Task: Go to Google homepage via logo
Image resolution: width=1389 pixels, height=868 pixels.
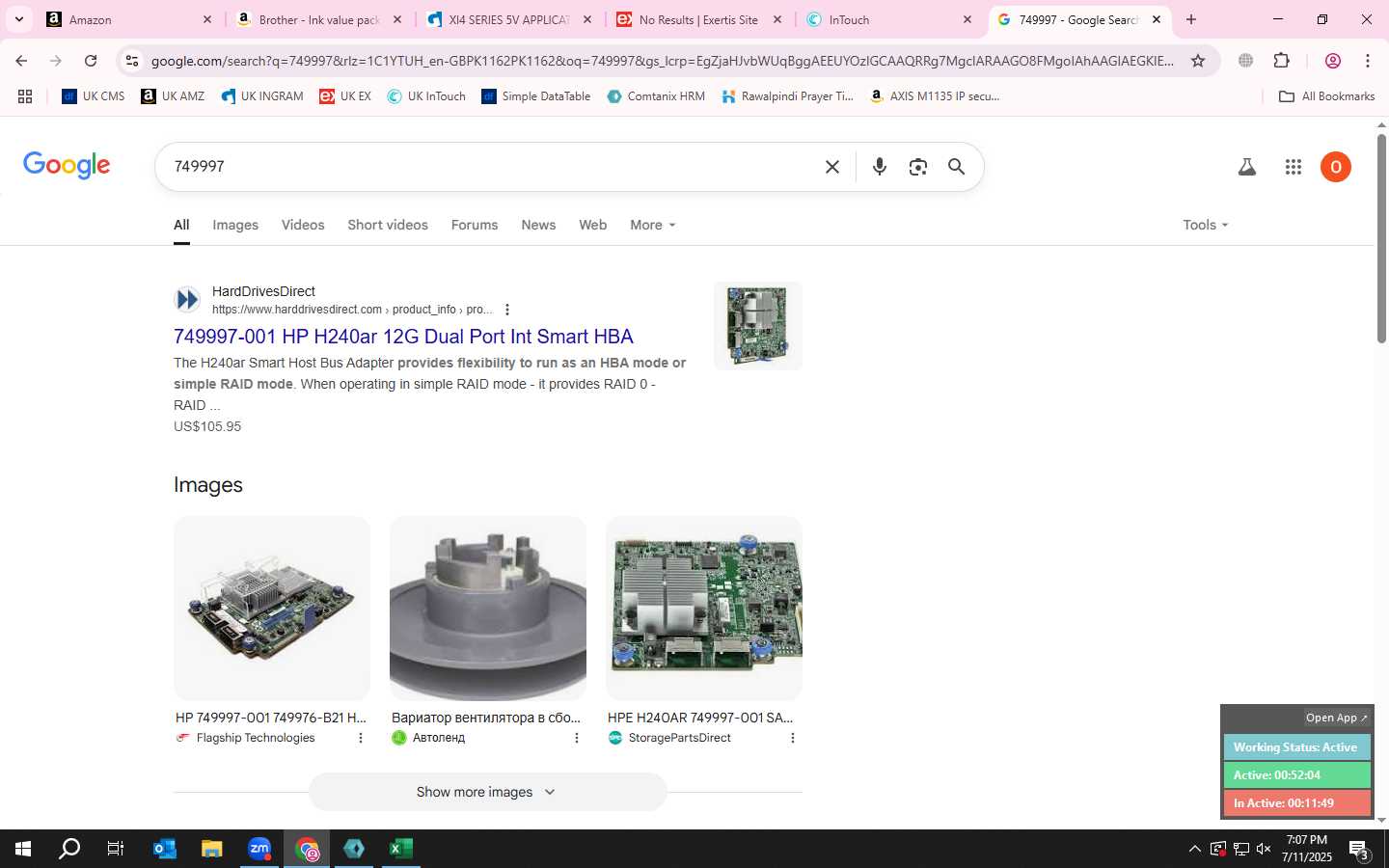Action: [x=67, y=165]
